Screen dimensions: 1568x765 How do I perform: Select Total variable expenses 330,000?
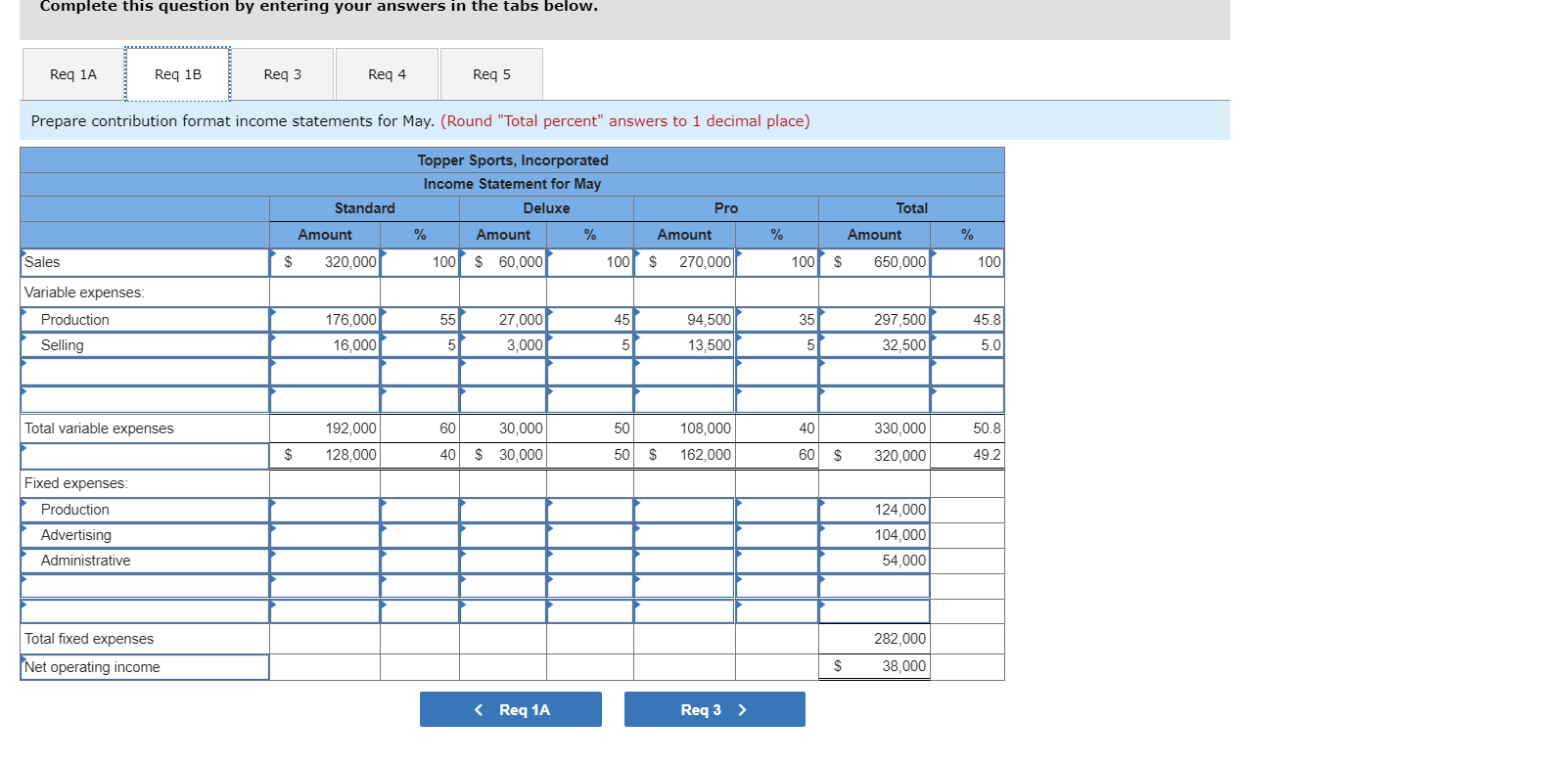point(874,428)
